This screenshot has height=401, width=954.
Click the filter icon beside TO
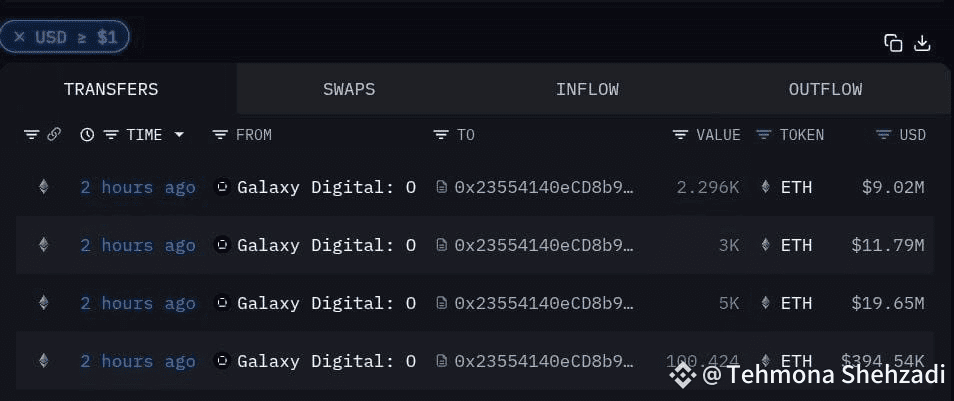point(441,135)
